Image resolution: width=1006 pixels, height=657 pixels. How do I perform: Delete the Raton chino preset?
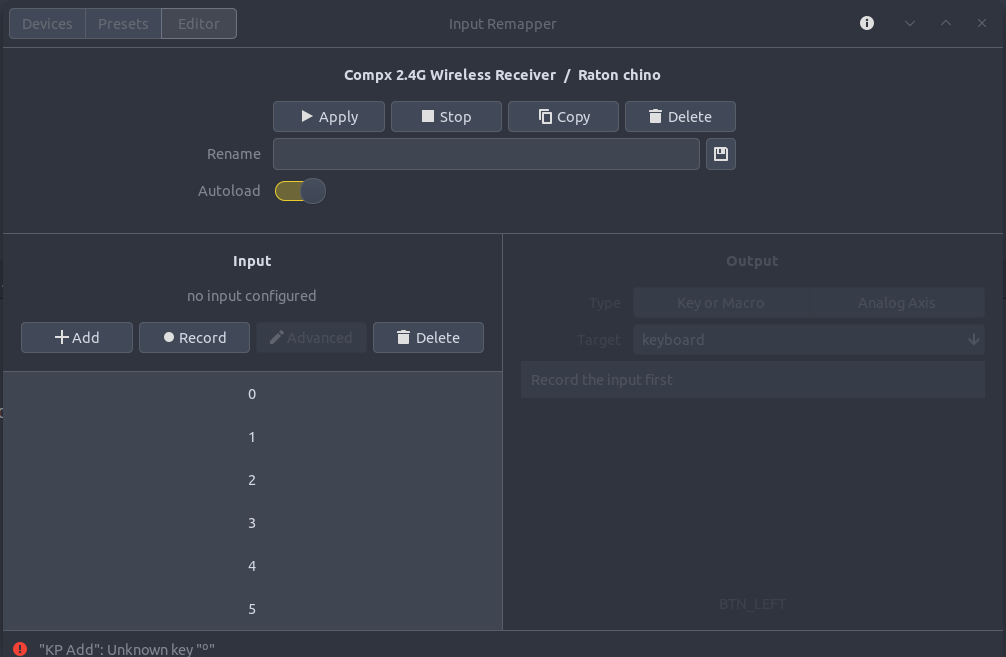[x=680, y=117]
